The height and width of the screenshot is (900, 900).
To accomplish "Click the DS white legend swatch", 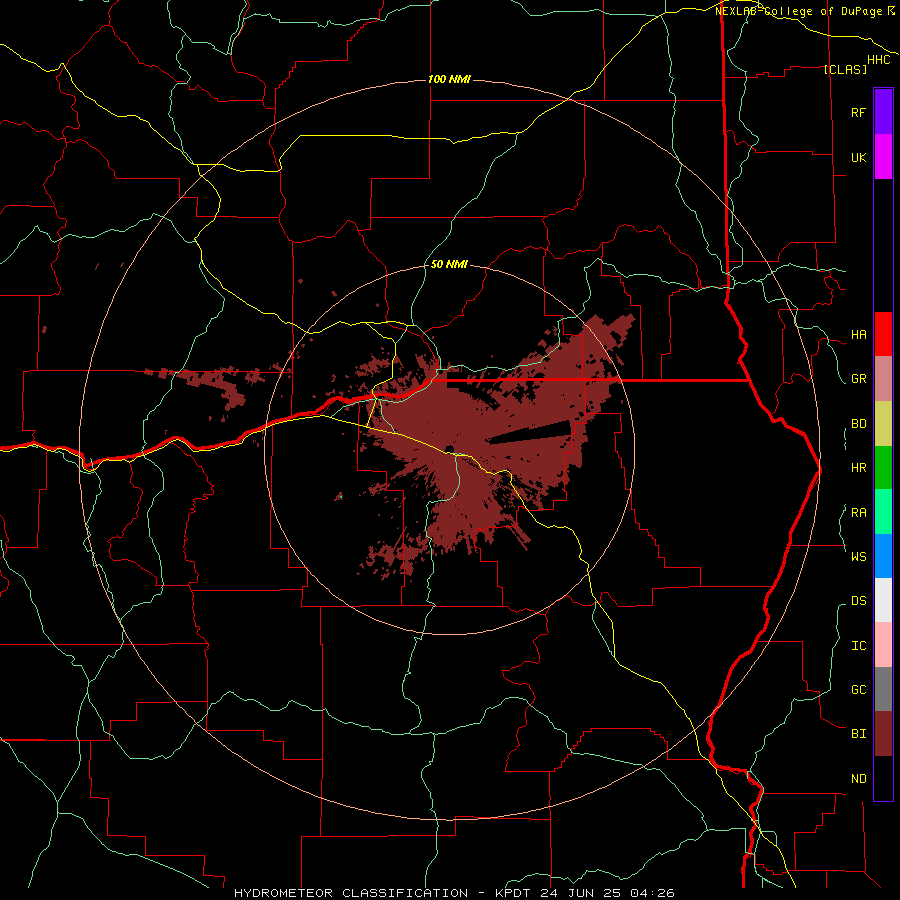I will pos(883,600).
